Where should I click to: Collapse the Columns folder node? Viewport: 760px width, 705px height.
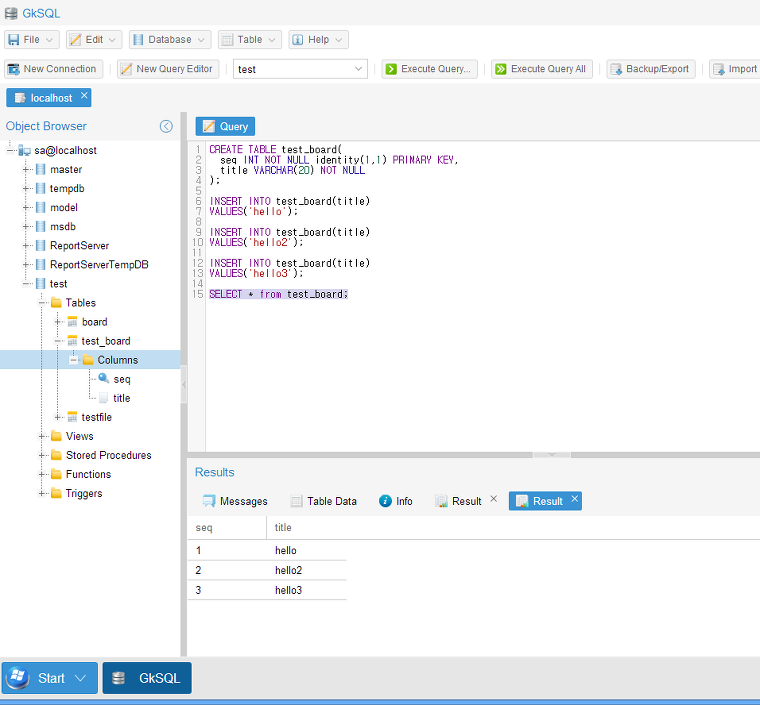[73, 360]
